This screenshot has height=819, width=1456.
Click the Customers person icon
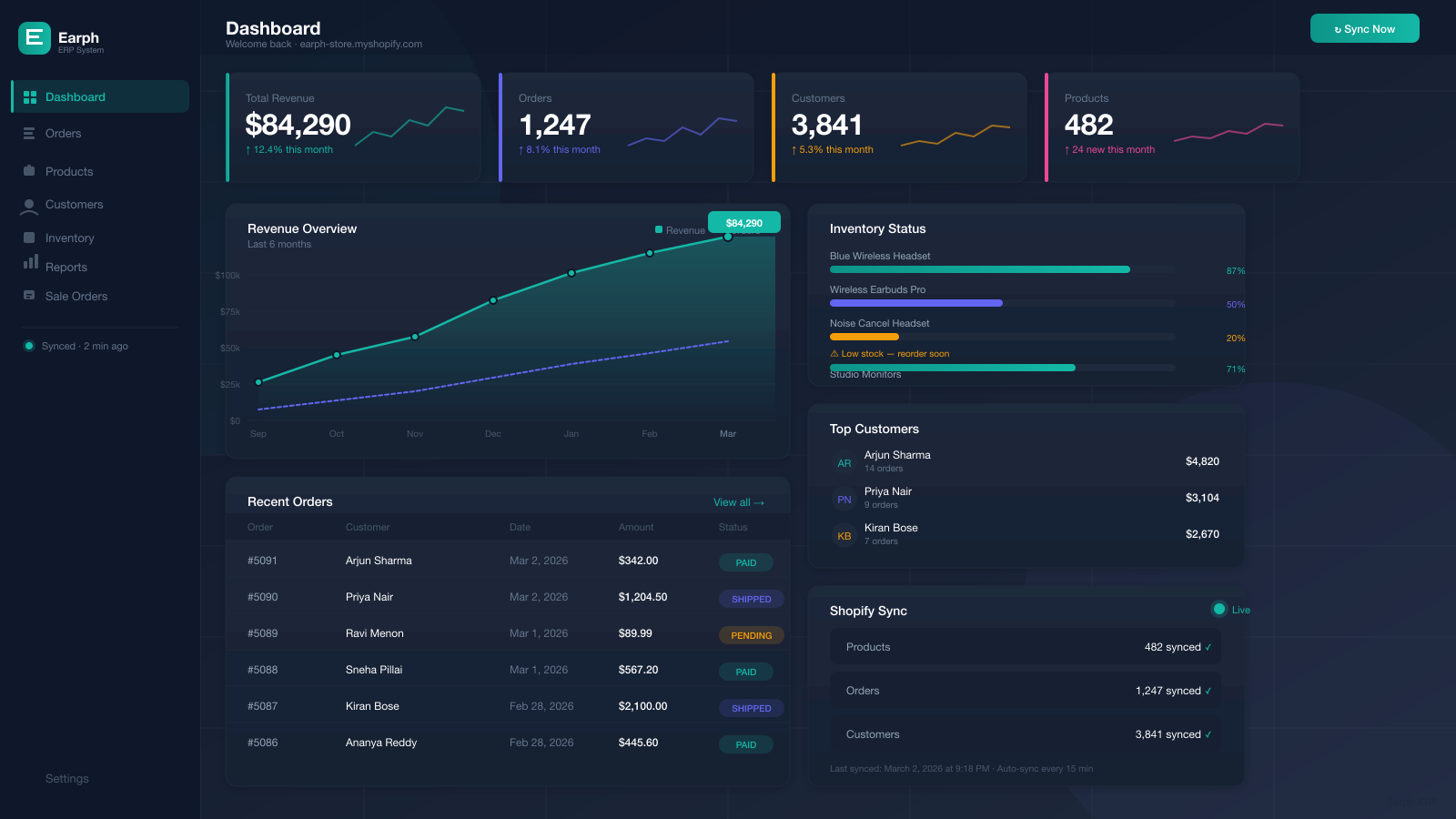pos(29,205)
